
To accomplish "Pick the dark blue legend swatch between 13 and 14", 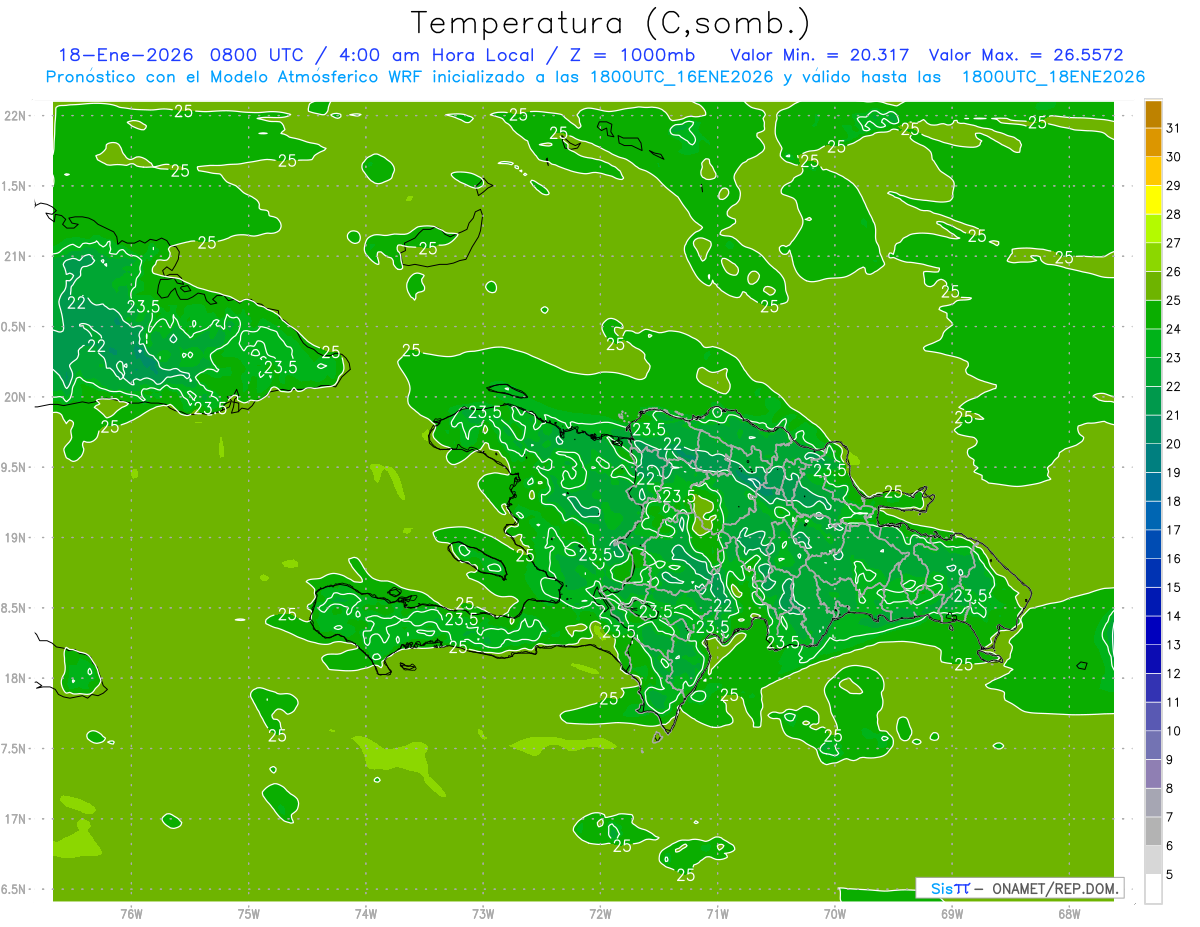I will pos(1153,631).
